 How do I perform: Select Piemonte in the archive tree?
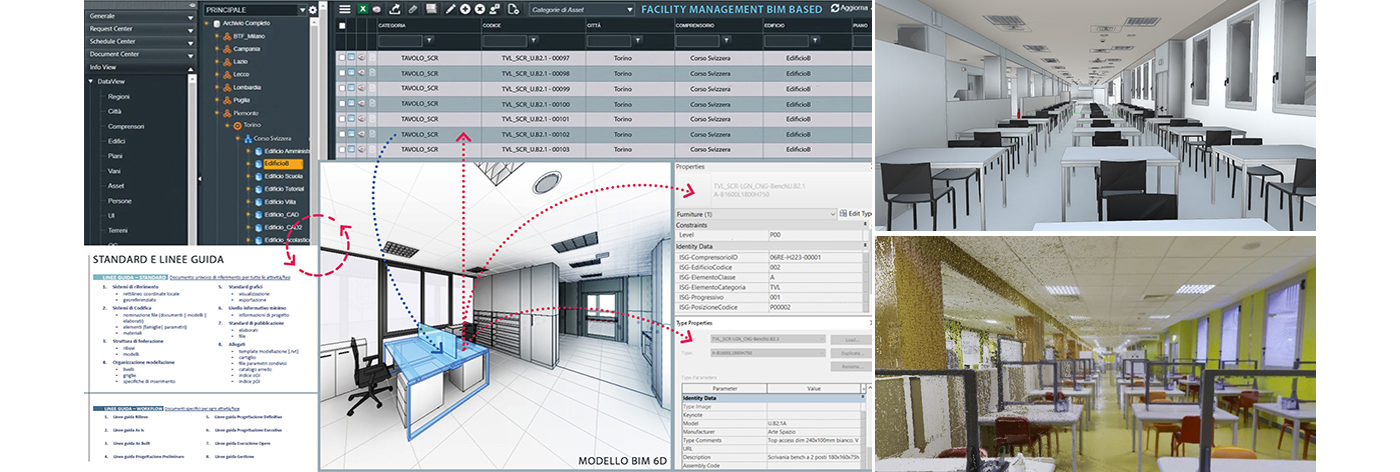(x=246, y=113)
